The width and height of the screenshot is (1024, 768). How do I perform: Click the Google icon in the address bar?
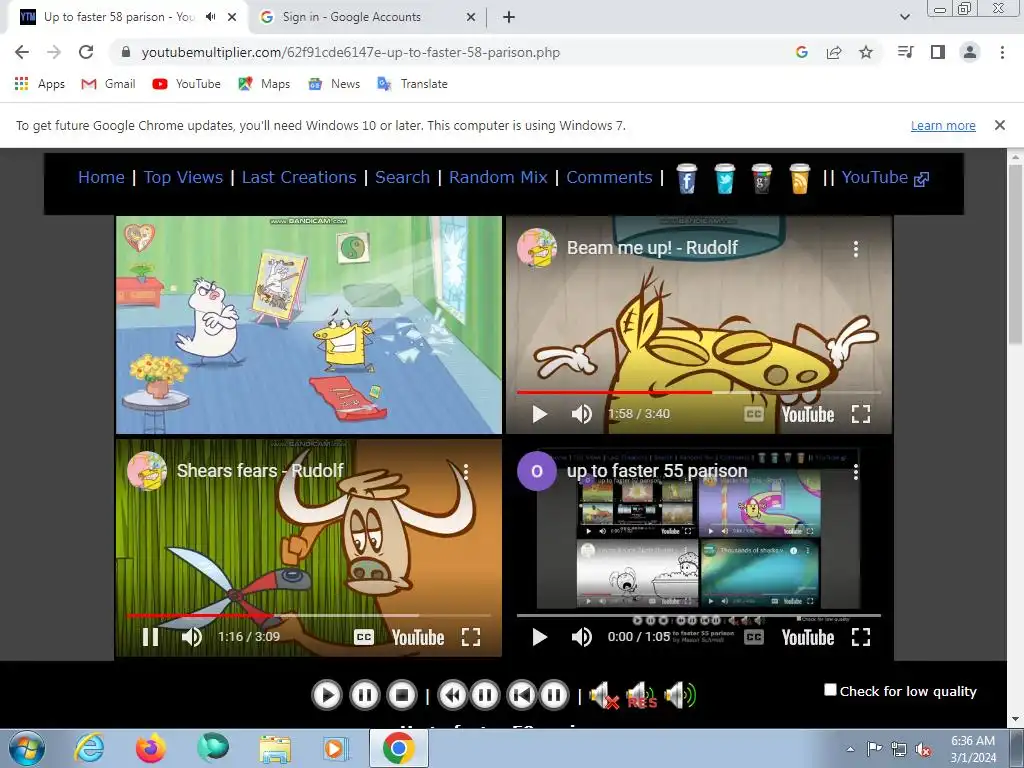point(802,52)
